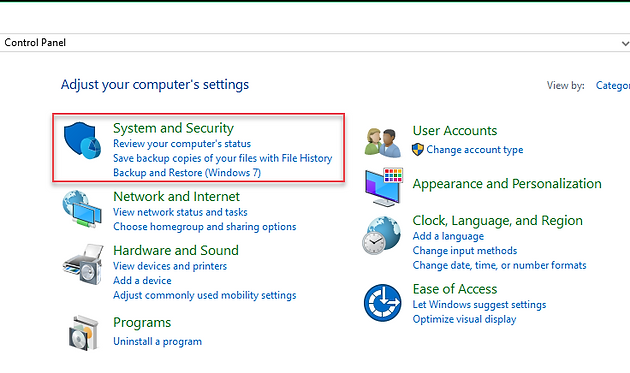Click Add a language link
This screenshot has width=630, height=373.
448,236
